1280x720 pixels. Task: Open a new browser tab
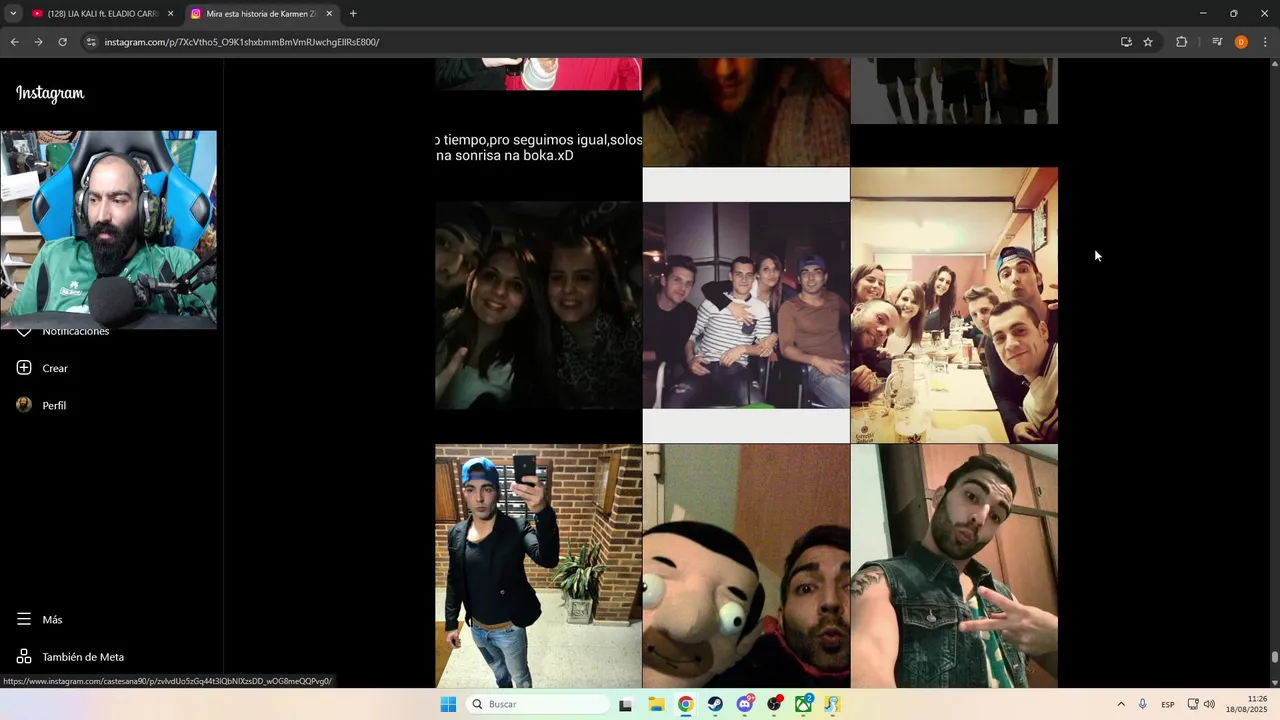point(353,14)
